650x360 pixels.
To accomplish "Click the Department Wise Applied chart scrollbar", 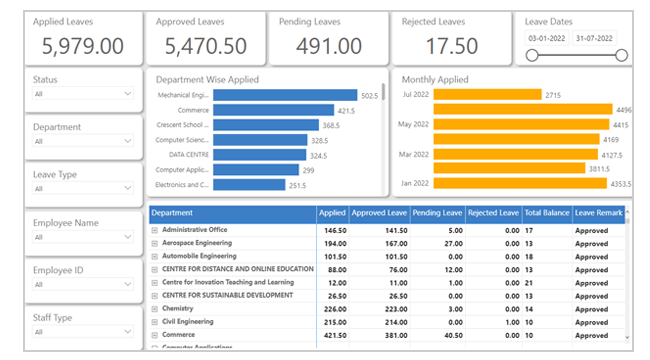I will (x=383, y=92).
